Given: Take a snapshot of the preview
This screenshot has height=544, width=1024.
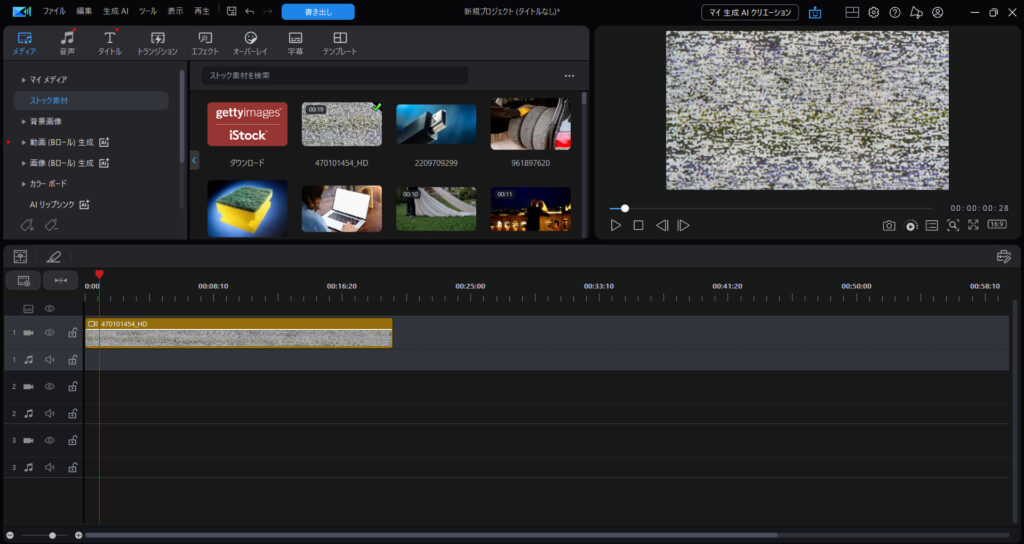Looking at the screenshot, I should [x=888, y=225].
